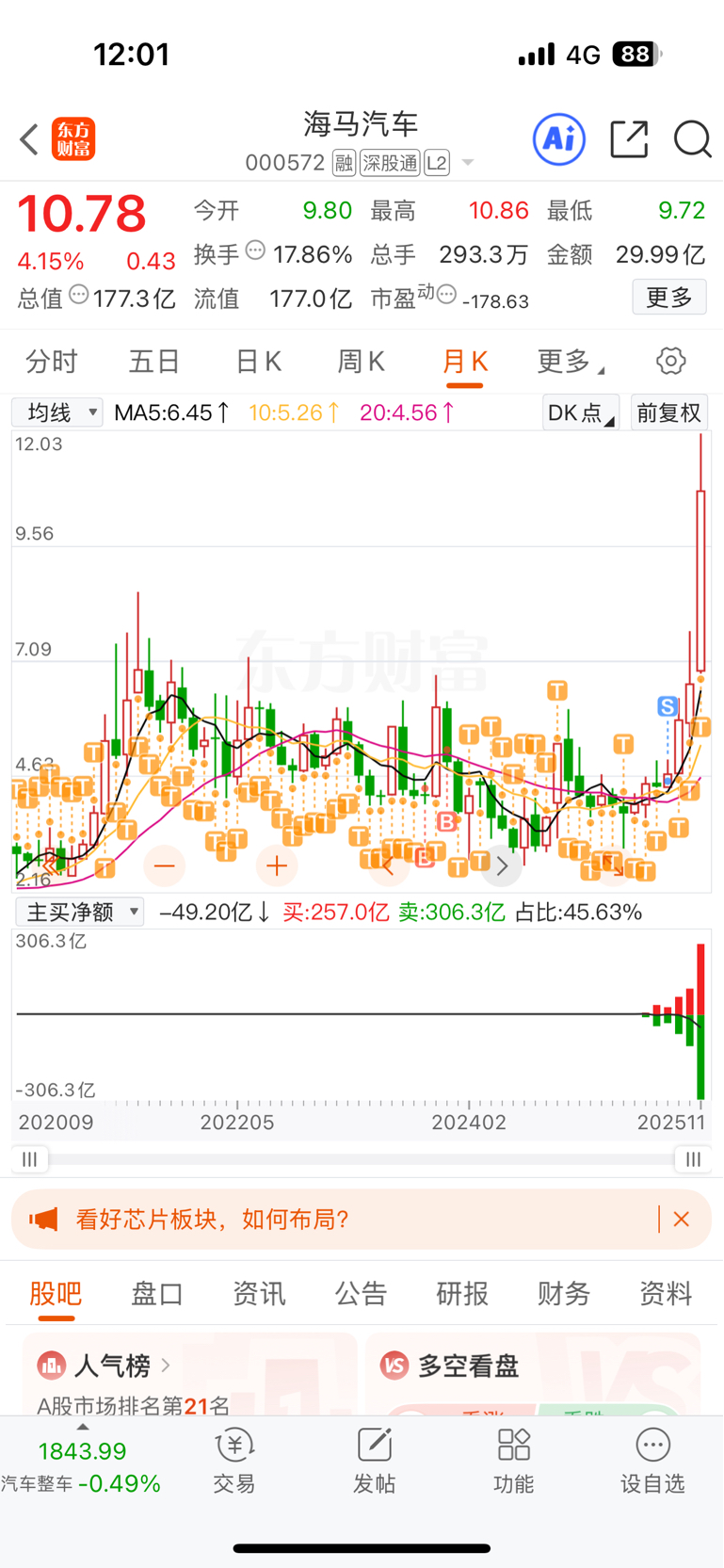Toggle the 前复权 adjustment button
This screenshot has height=1568, width=724.
point(669,412)
